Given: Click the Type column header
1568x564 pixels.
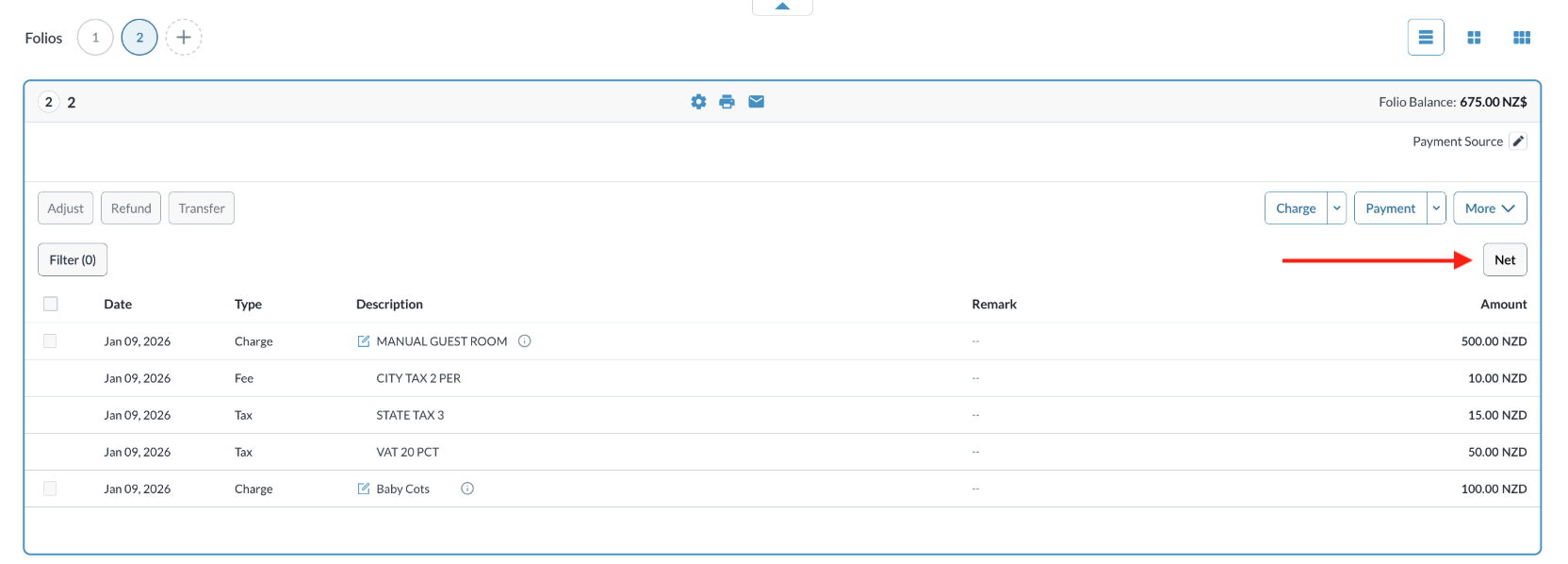Looking at the screenshot, I should pyautogui.click(x=248, y=304).
